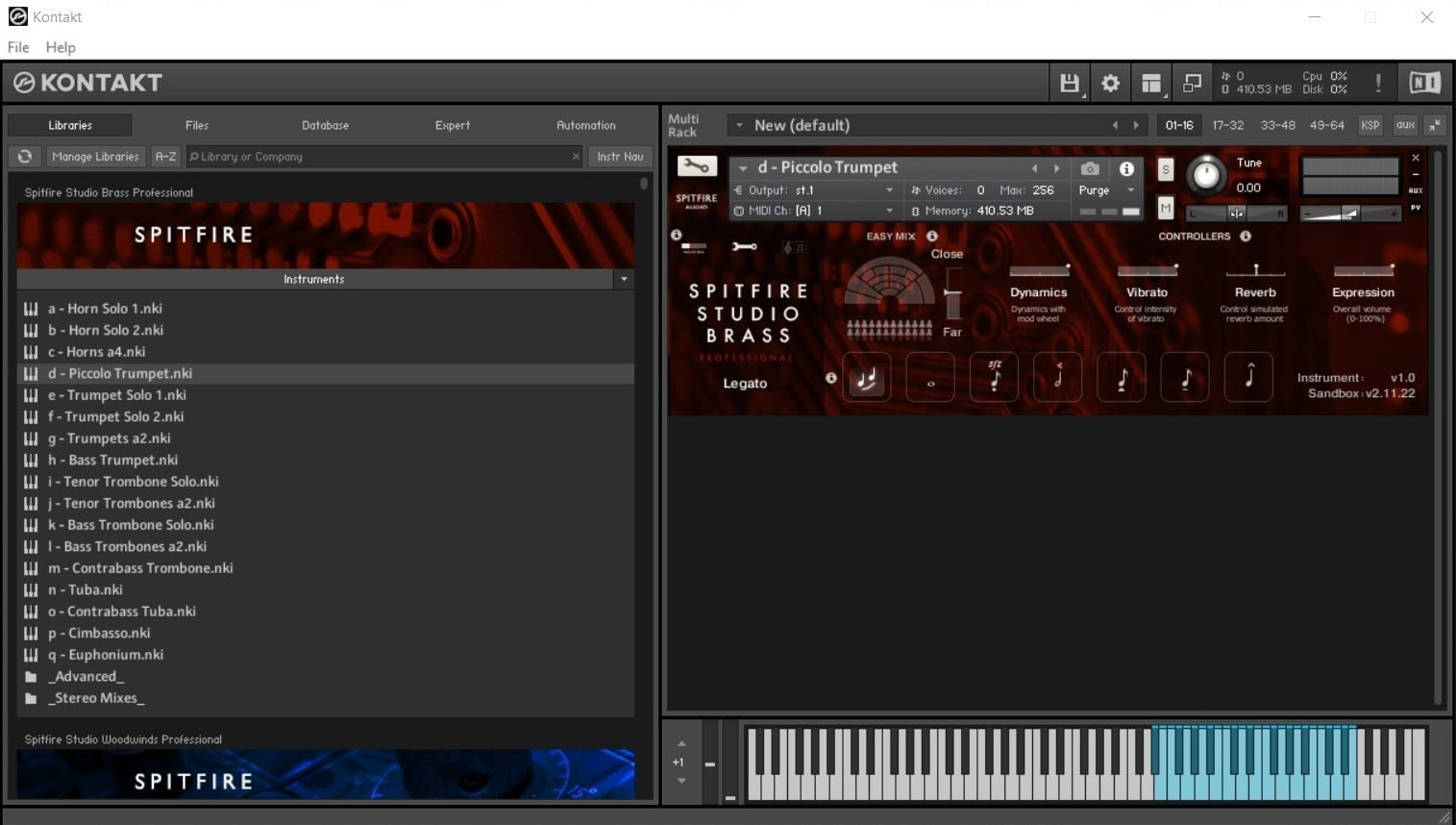Image resolution: width=1456 pixels, height=825 pixels.
Task: Mute the Piccolo Trumpet with M button
Action: (1165, 208)
